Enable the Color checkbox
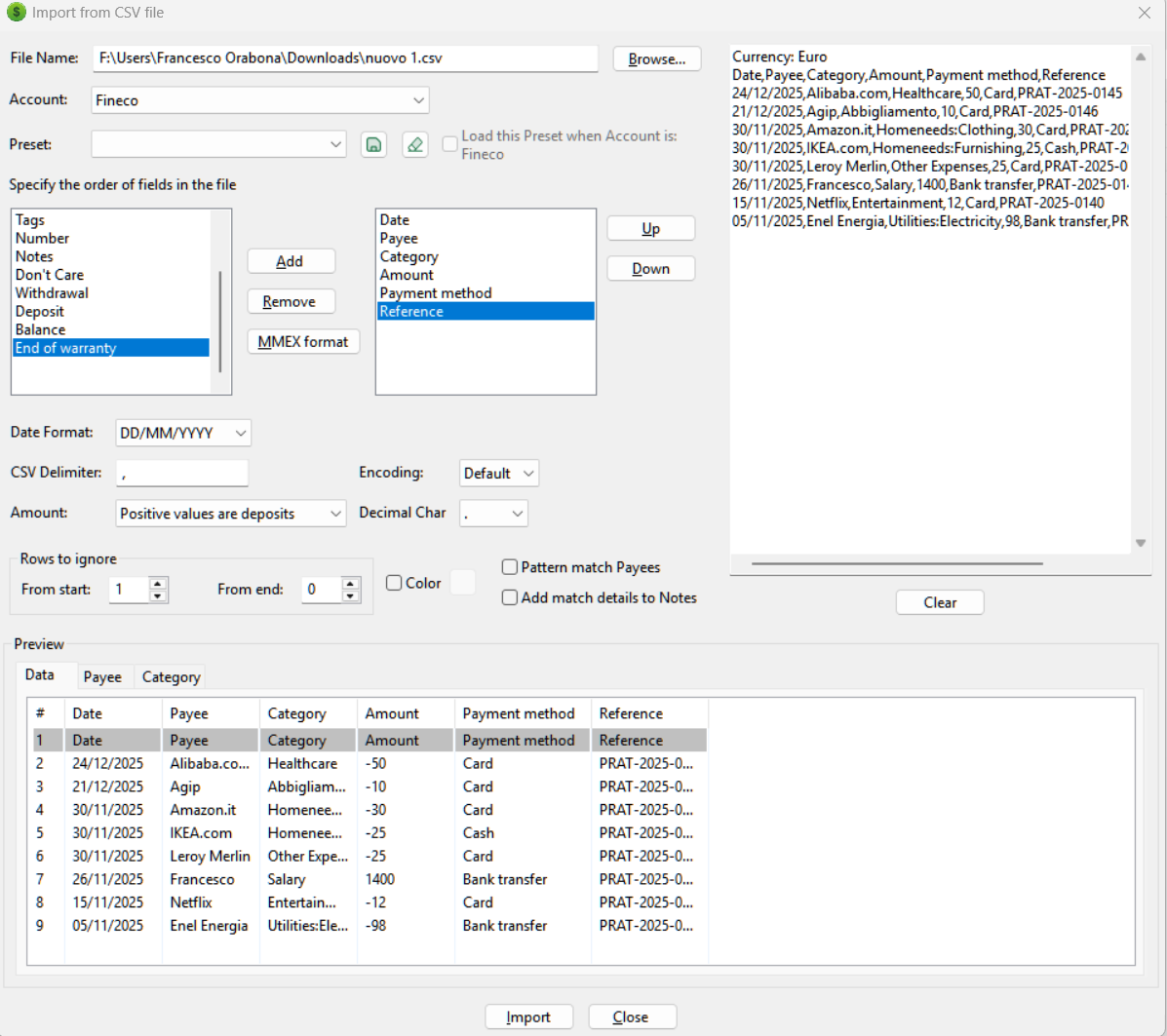This screenshot has height=1036, width=1167. pyautogui.click(x=394, y=583)
